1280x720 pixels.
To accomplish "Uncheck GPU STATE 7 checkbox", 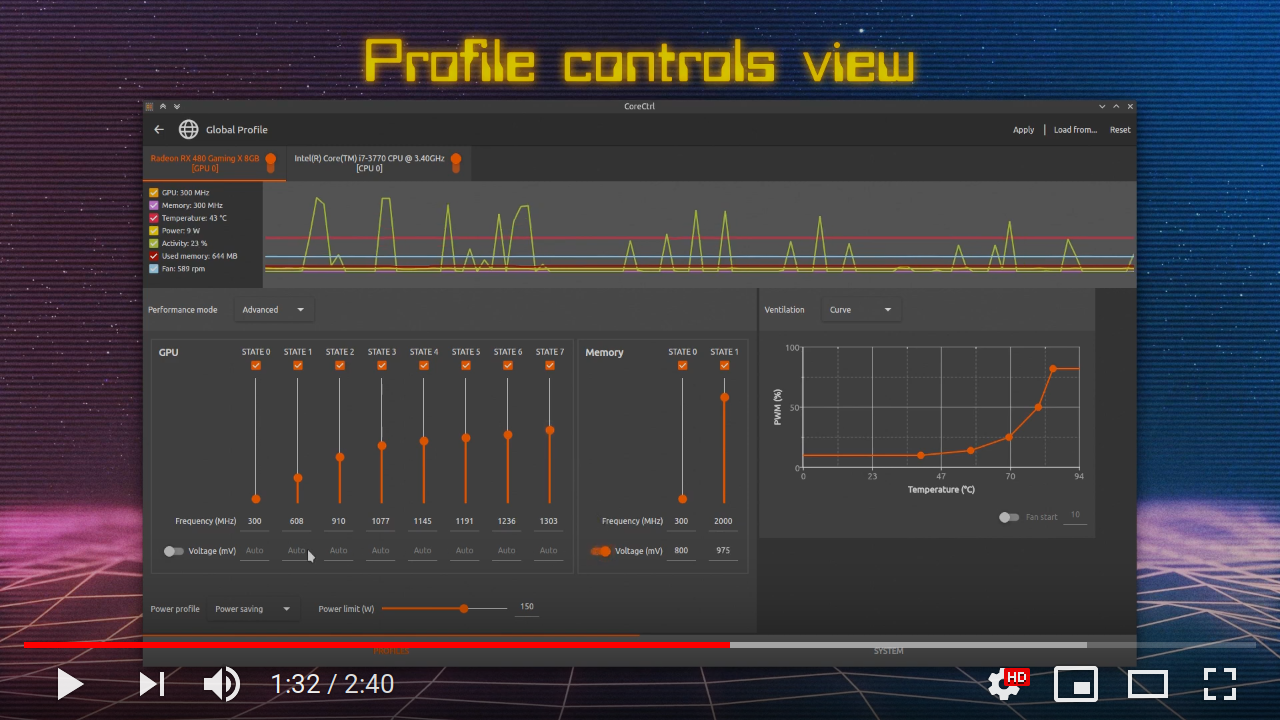I will tap(550, 366).
